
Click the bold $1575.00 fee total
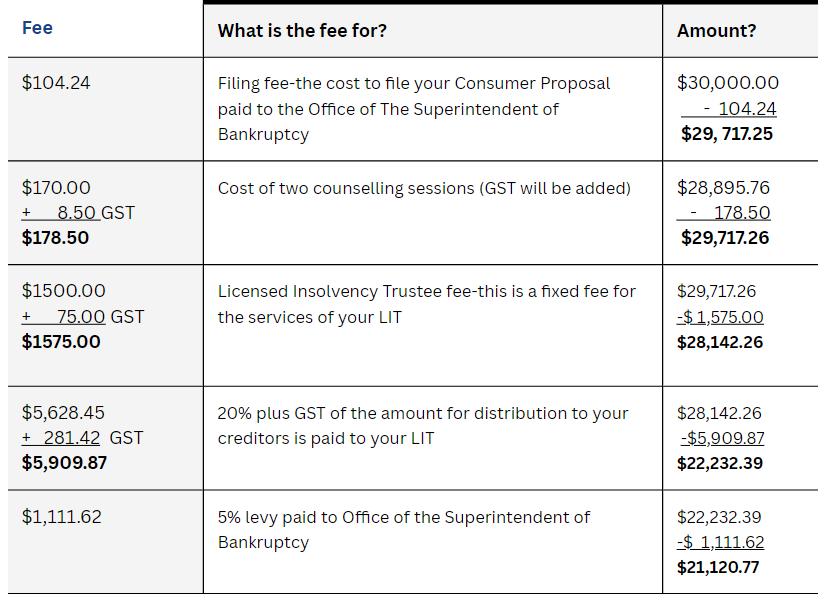tap(61, 341)
